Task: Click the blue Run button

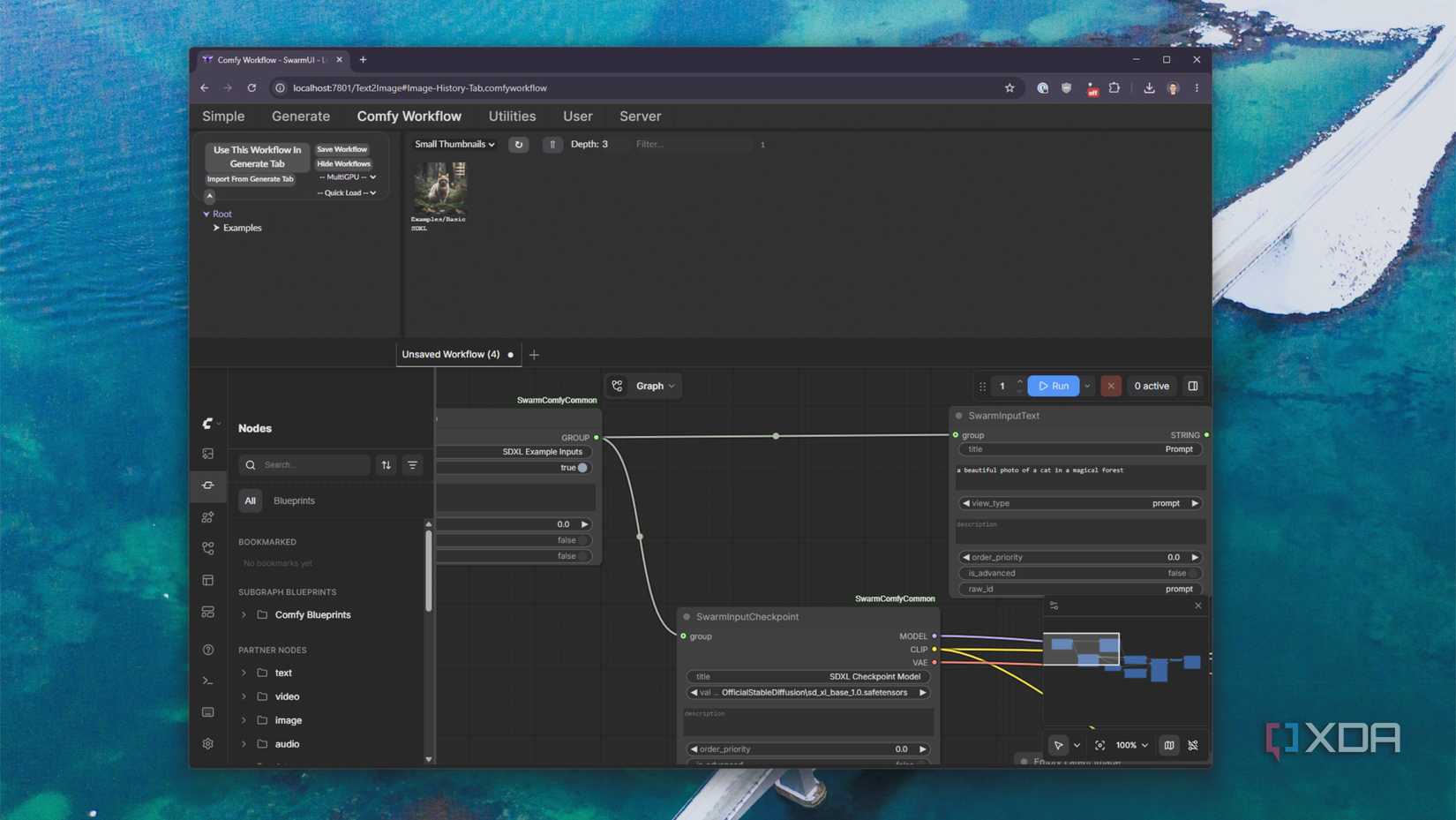Action: (x=1054, y=386)
